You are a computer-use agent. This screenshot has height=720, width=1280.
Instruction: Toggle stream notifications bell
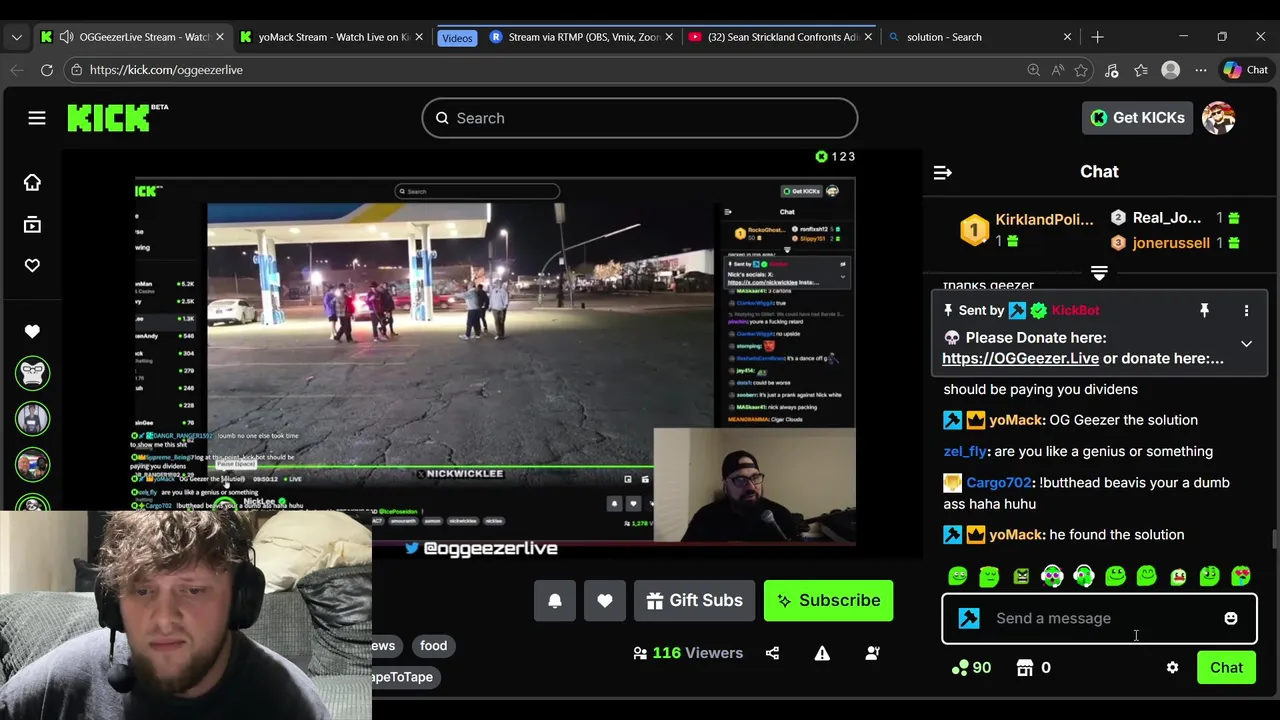(555, 600)
